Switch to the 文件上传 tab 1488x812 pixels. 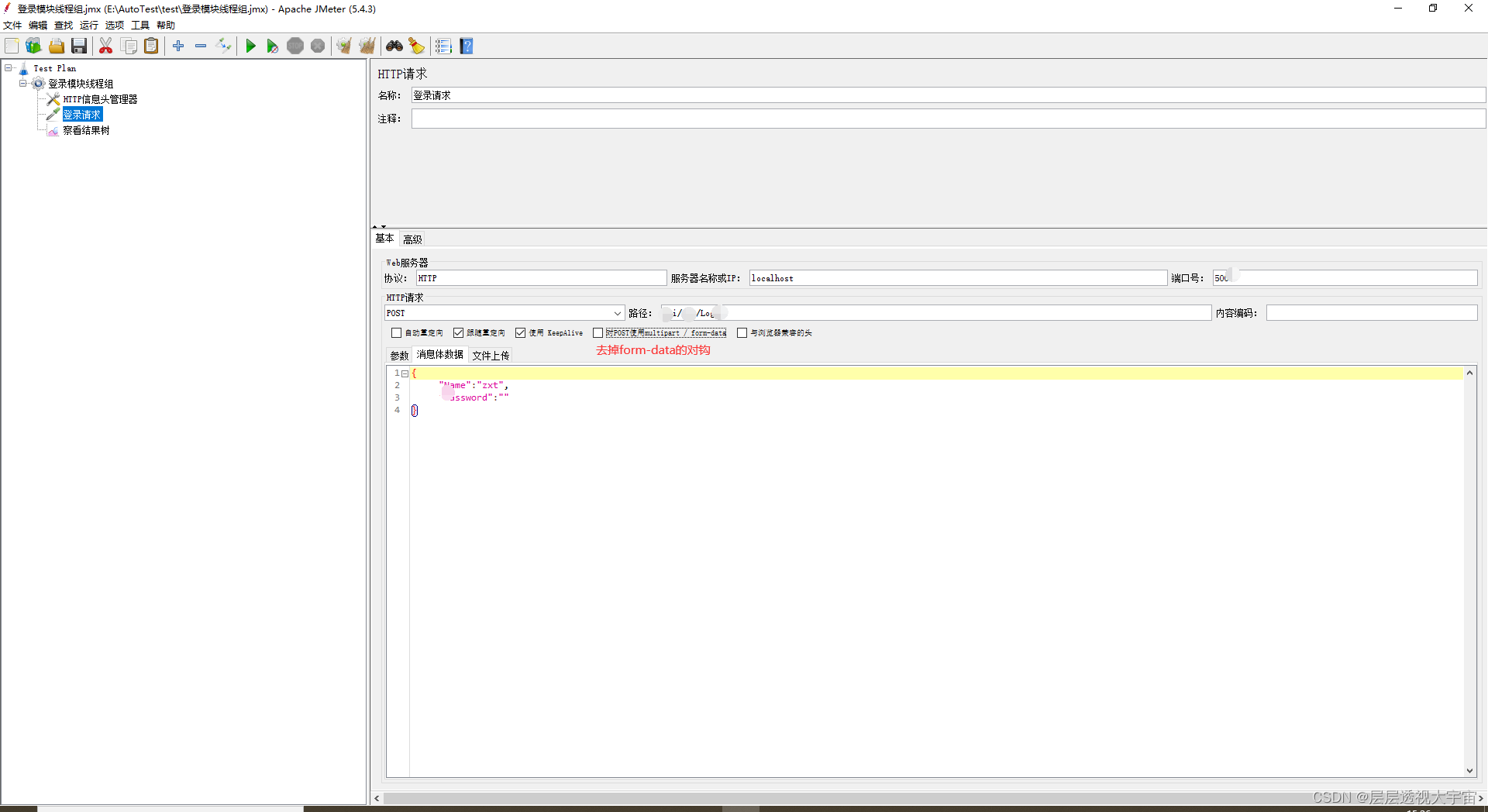point(491,356)
